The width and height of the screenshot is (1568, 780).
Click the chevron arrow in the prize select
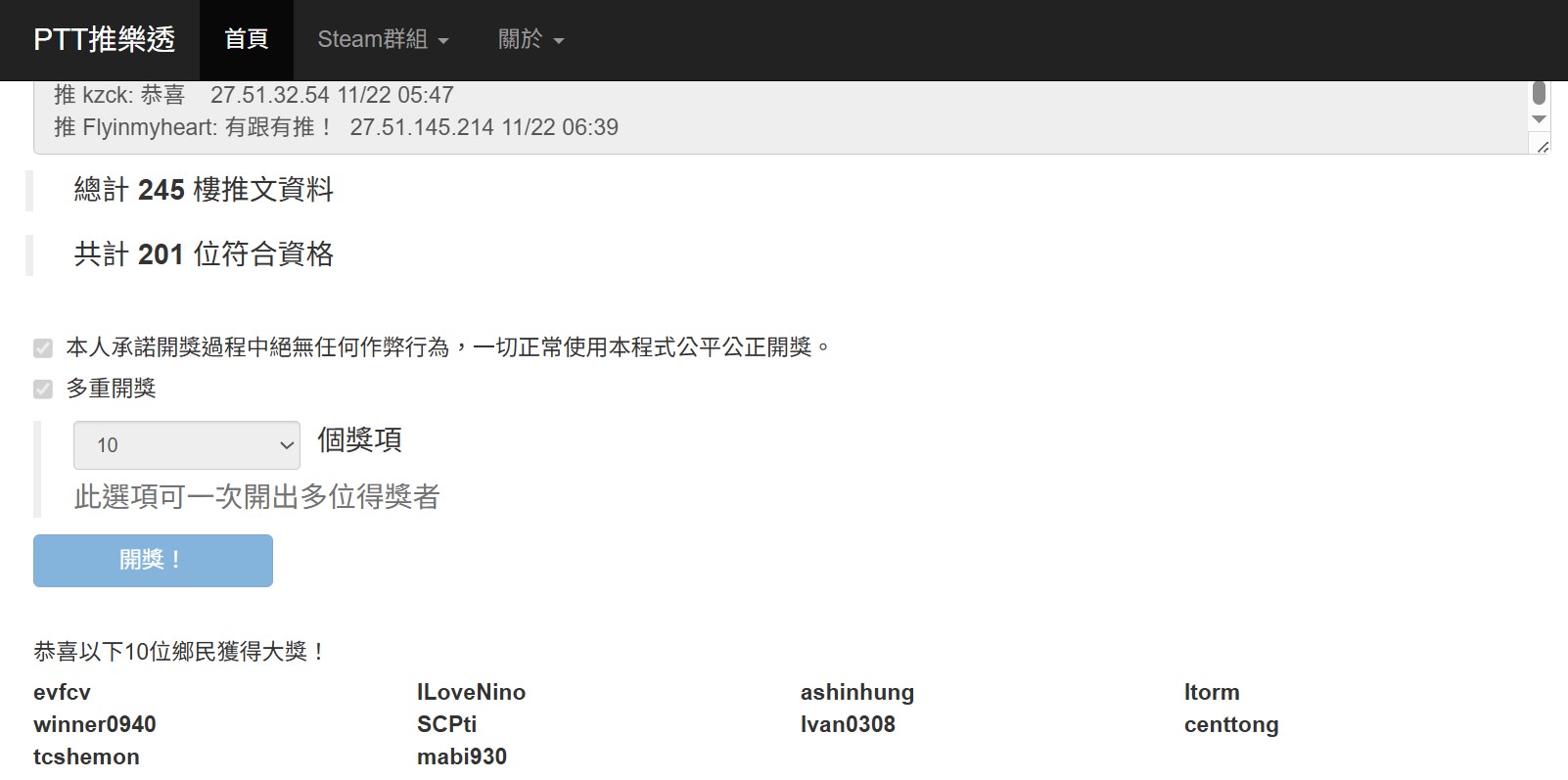[287, 445]
